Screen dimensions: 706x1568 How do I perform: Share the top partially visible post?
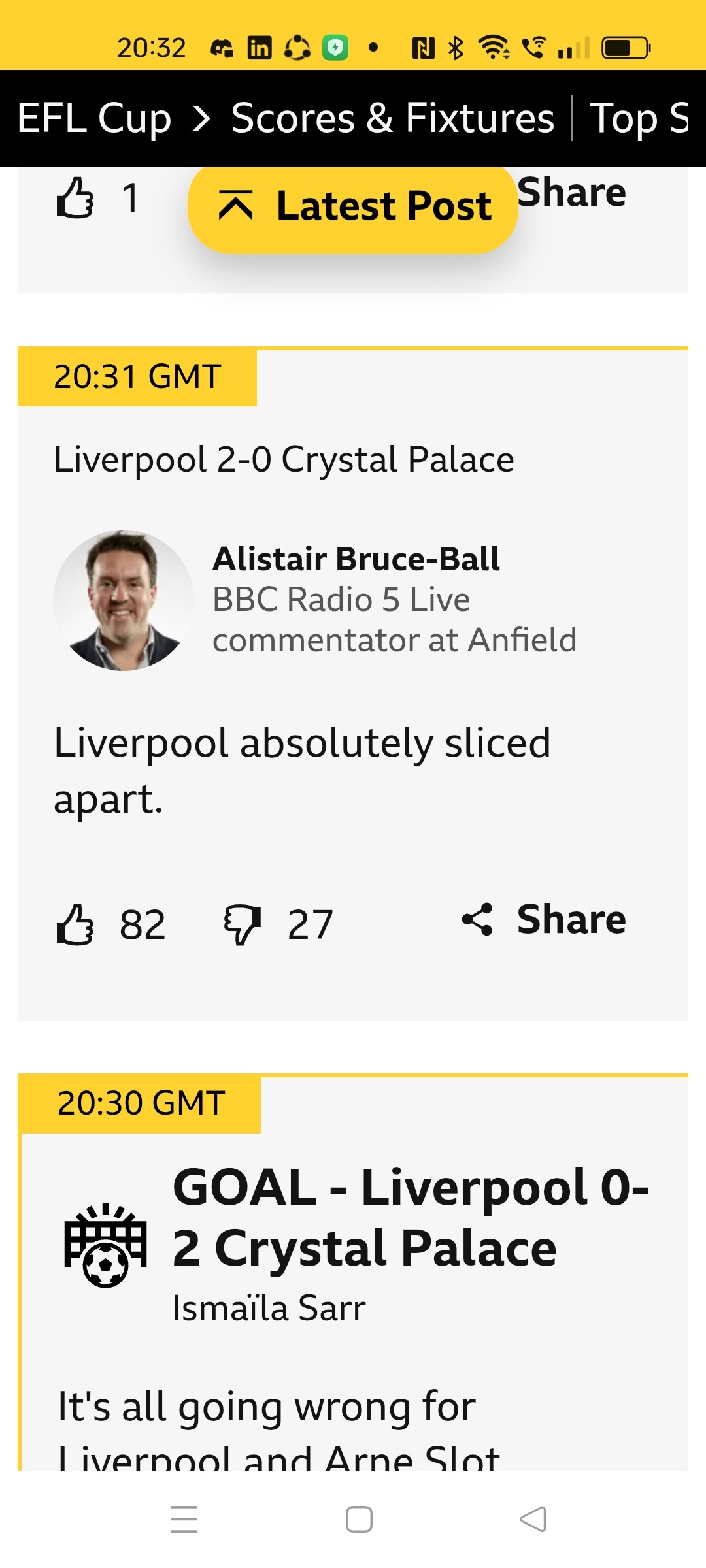point(571,193)
